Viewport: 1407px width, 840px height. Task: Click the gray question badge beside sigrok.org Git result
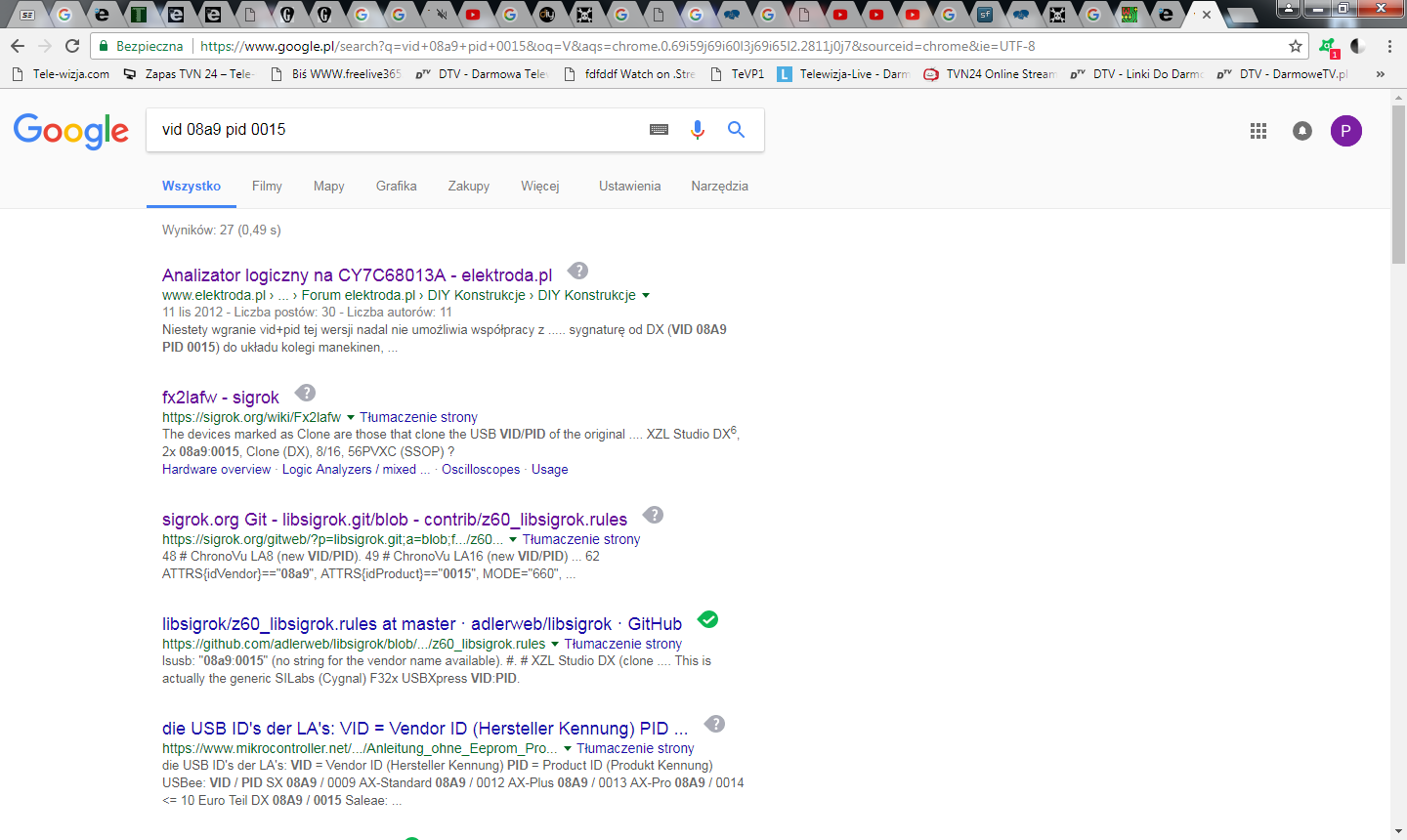click(x=654, y=515)
